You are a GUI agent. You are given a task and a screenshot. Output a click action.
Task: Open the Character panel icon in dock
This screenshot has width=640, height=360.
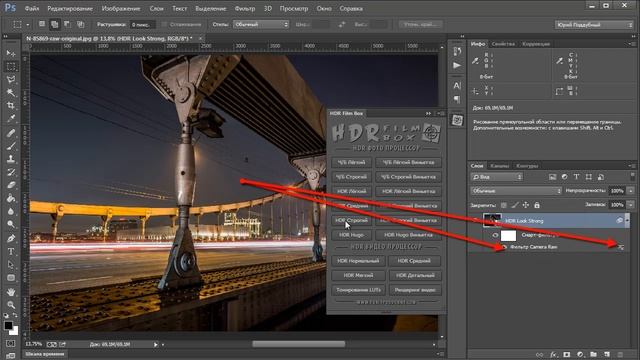[457, 86]
